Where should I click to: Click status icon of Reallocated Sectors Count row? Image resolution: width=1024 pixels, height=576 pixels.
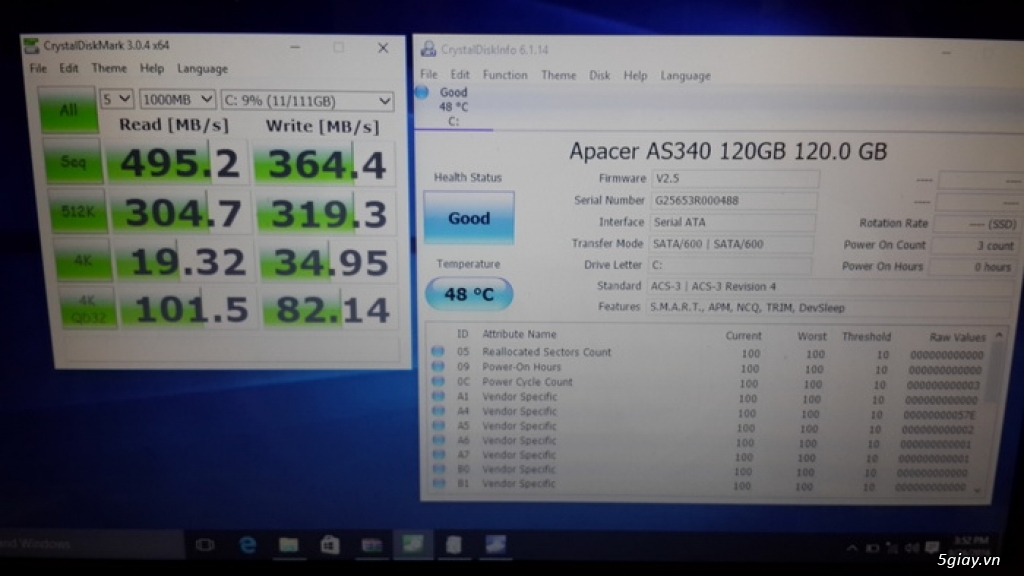point(438,351)
